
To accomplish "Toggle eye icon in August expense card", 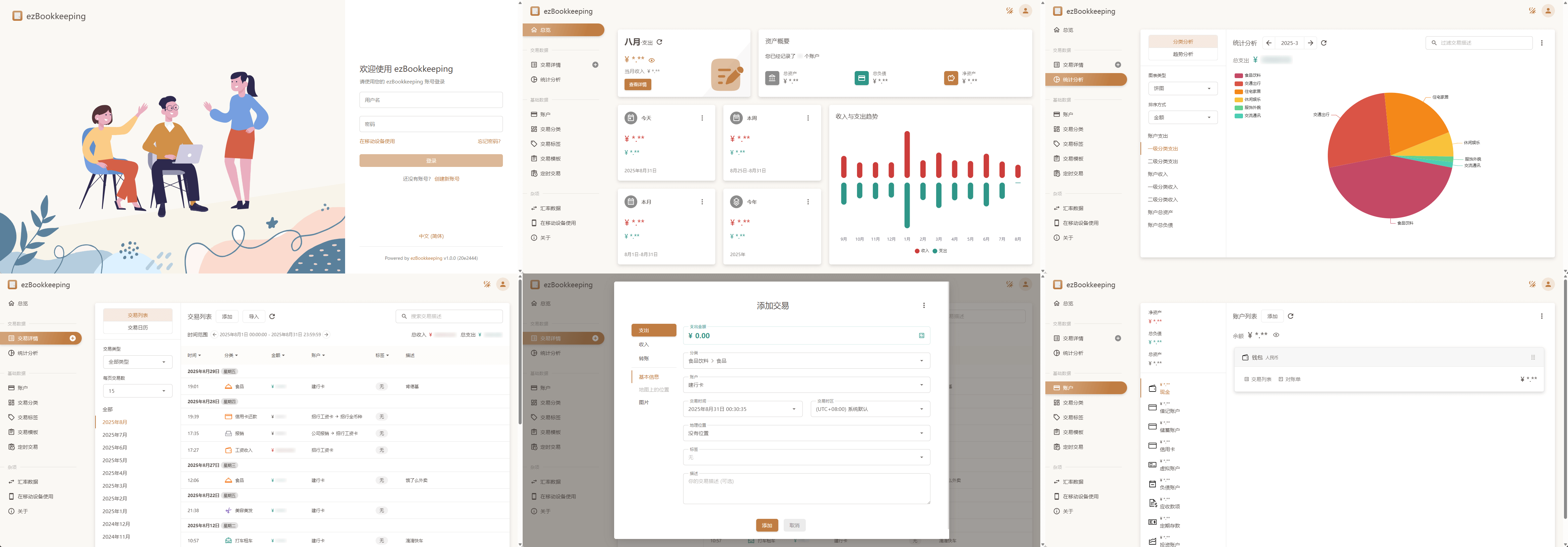I will point(651,60).
